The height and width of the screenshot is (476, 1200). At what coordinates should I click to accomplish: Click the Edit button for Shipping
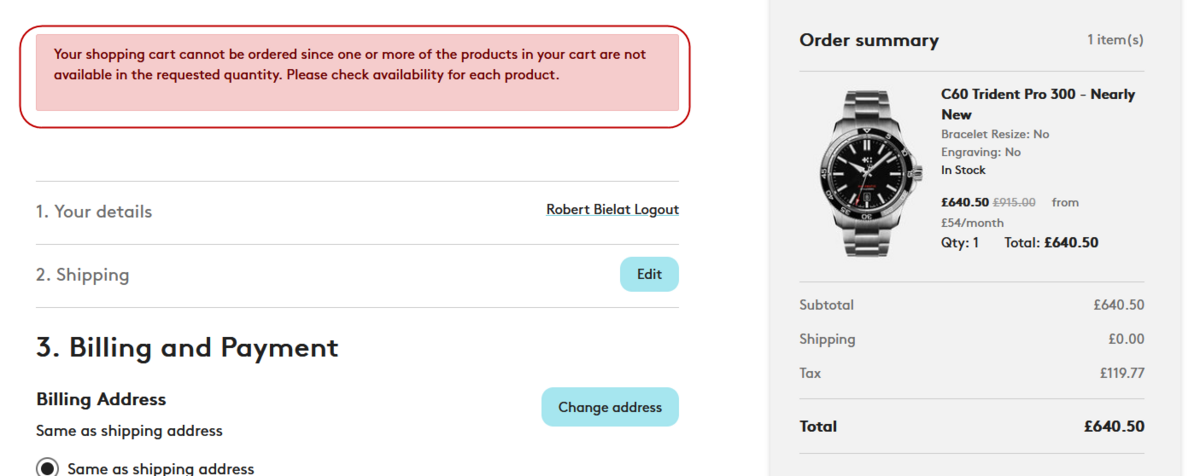pyautogui.click(x=649, y=274)
